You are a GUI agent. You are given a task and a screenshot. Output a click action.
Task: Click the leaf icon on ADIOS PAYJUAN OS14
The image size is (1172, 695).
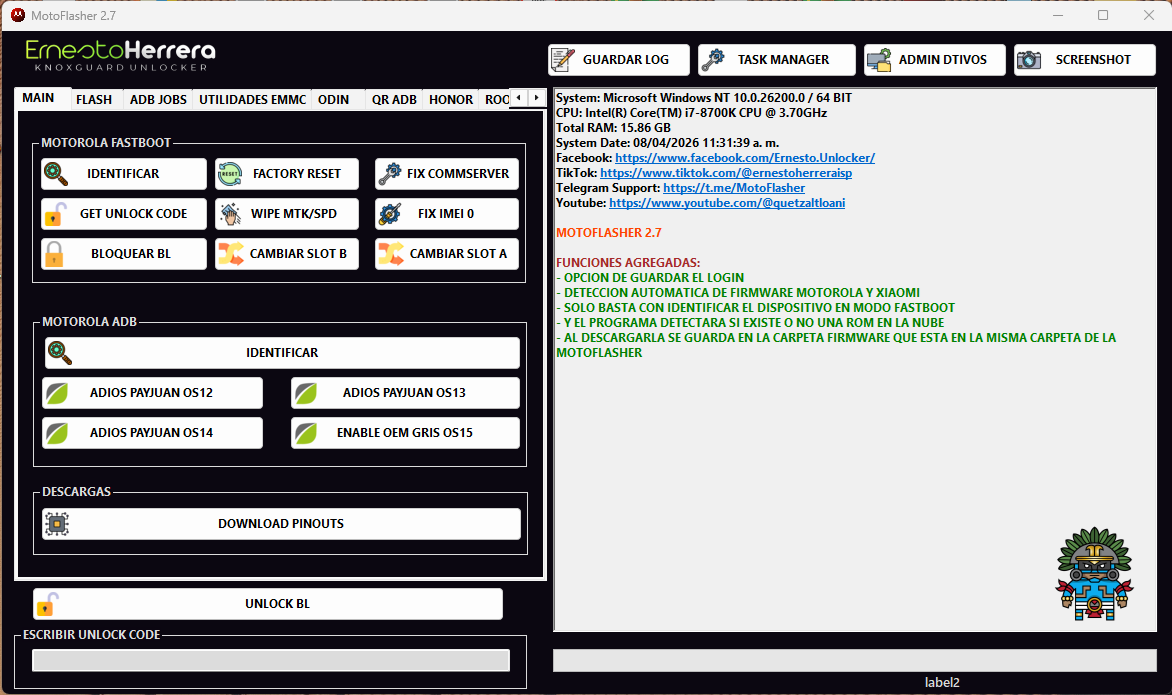57,433
